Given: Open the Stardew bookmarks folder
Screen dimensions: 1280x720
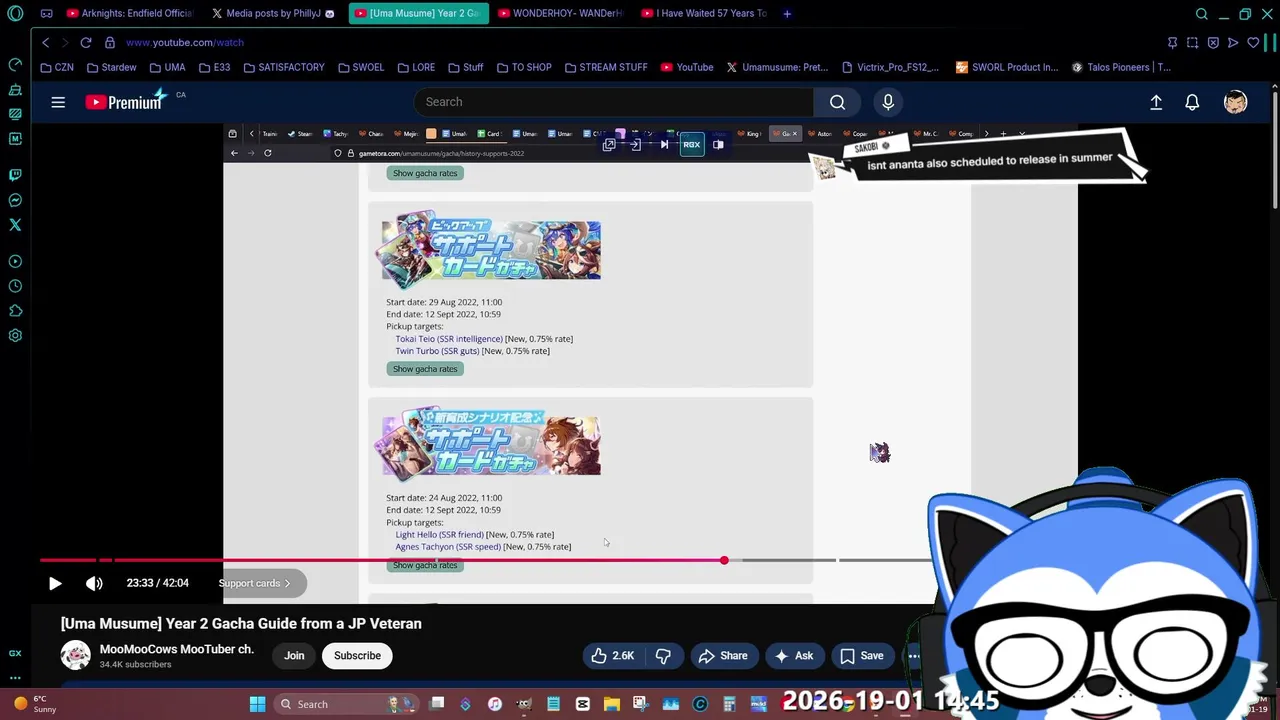Looking at the screenshot, I should (111, 67).
